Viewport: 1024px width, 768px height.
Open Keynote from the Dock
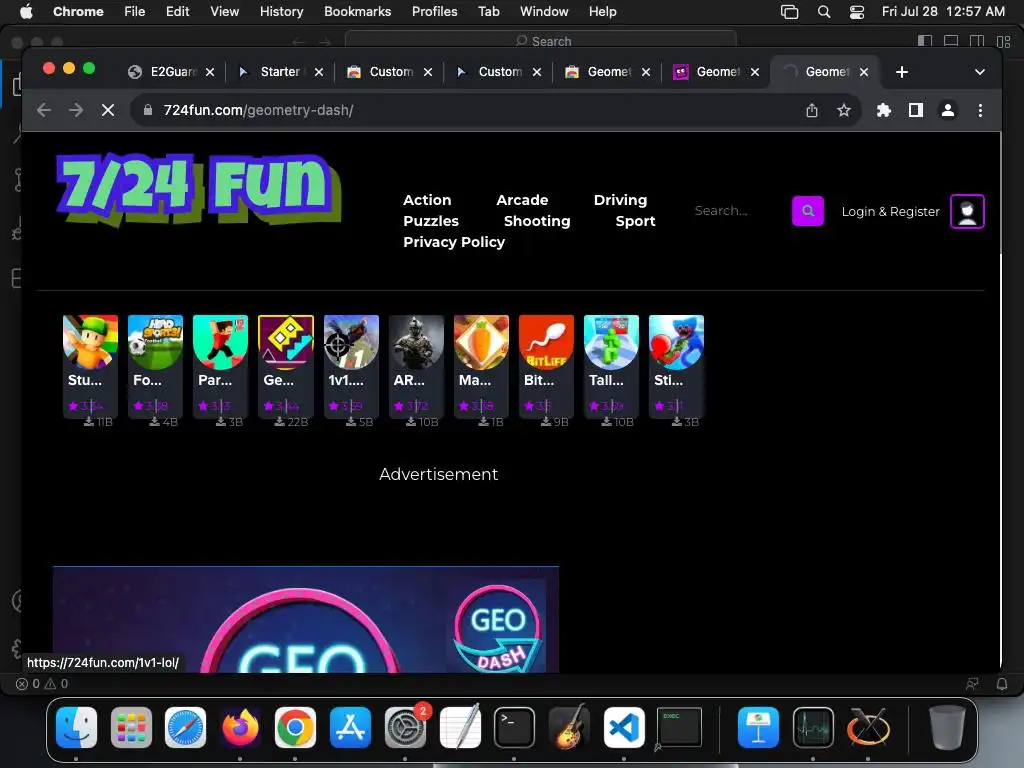click(758, 727)
